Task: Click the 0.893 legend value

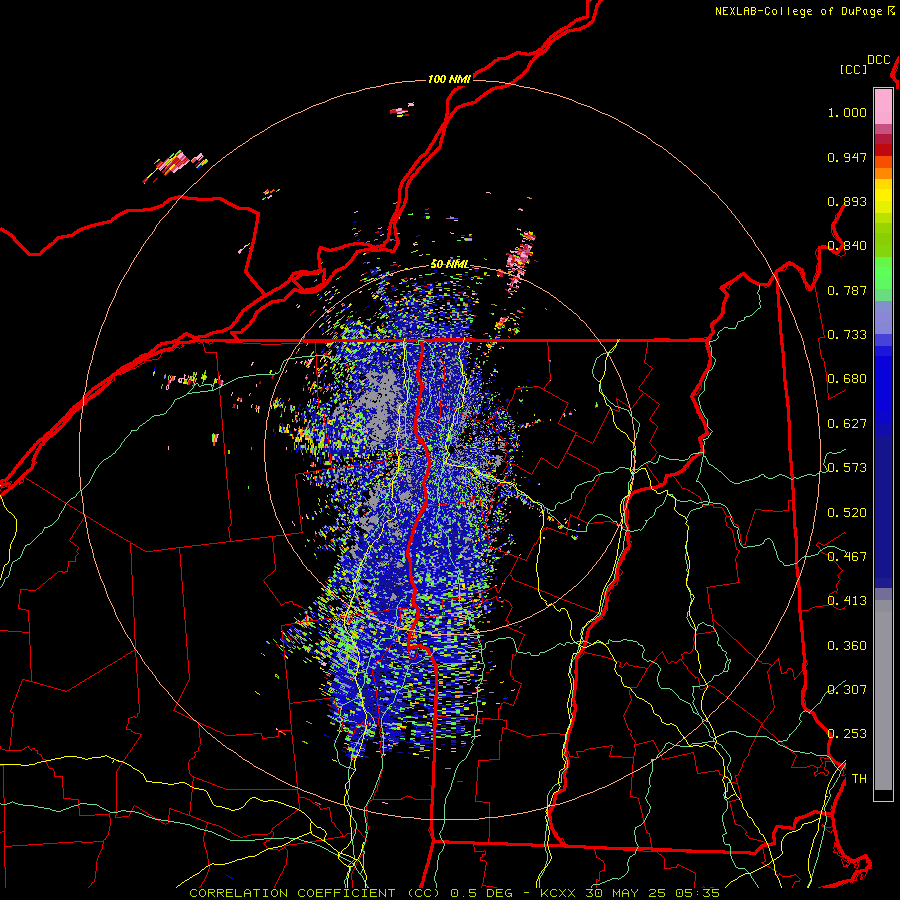Action: coord(847,201)
